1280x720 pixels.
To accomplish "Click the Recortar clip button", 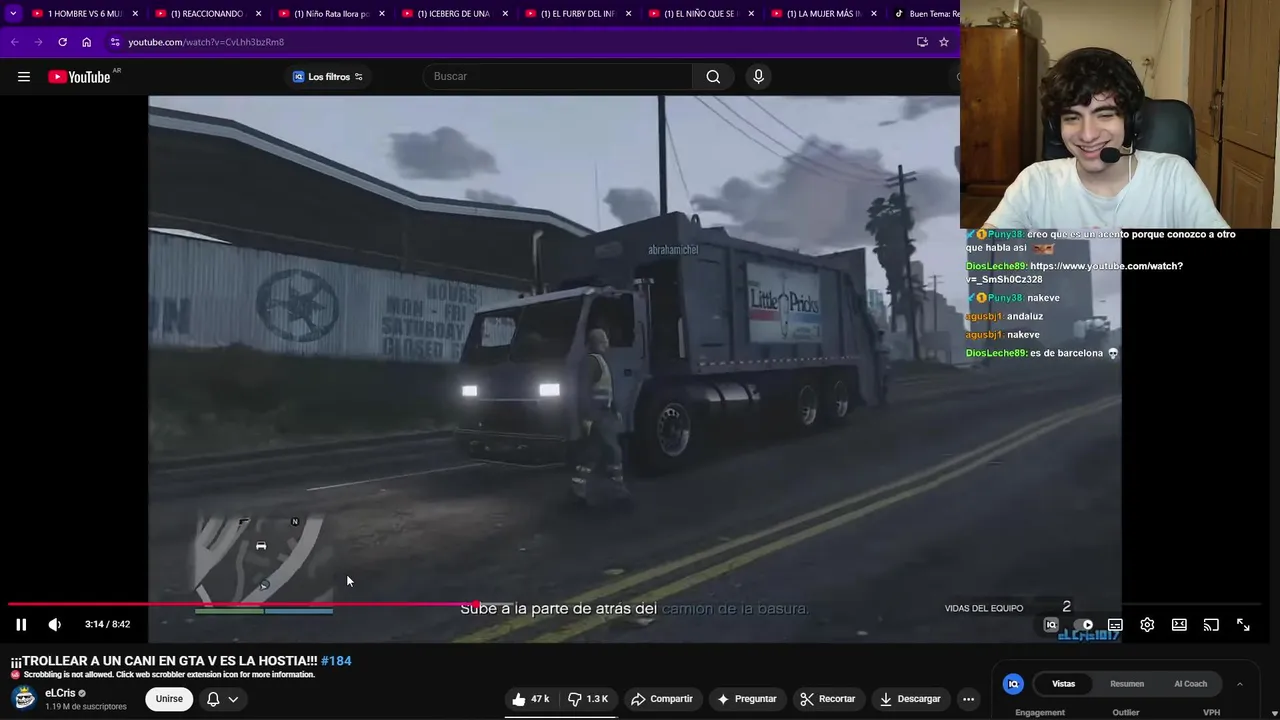I will (x=828, y=699).
